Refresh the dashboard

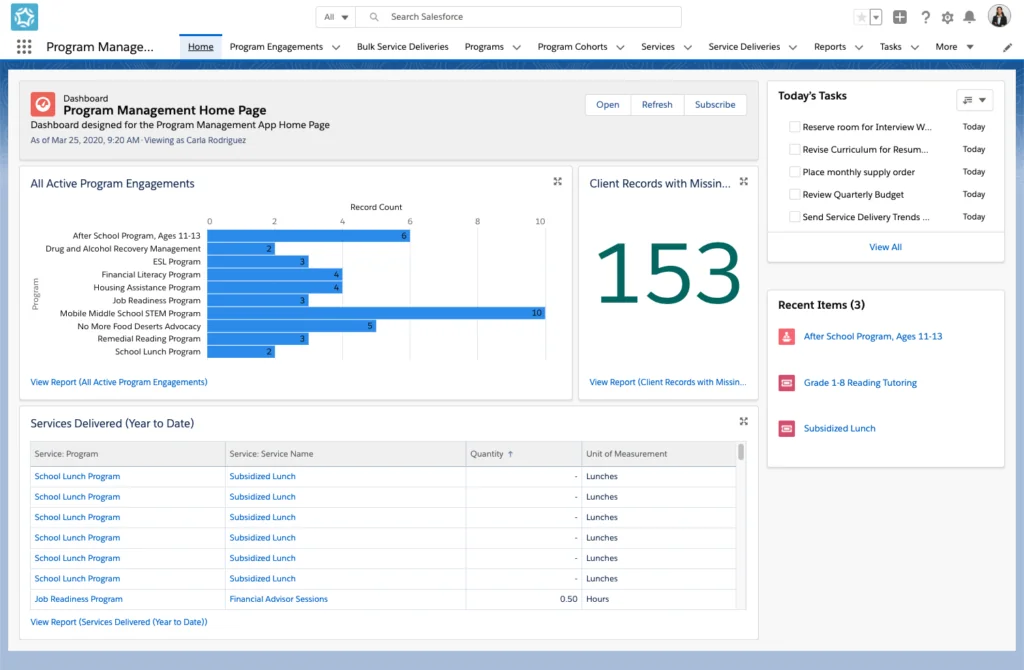pyautogui.click(x=657, y=104)
